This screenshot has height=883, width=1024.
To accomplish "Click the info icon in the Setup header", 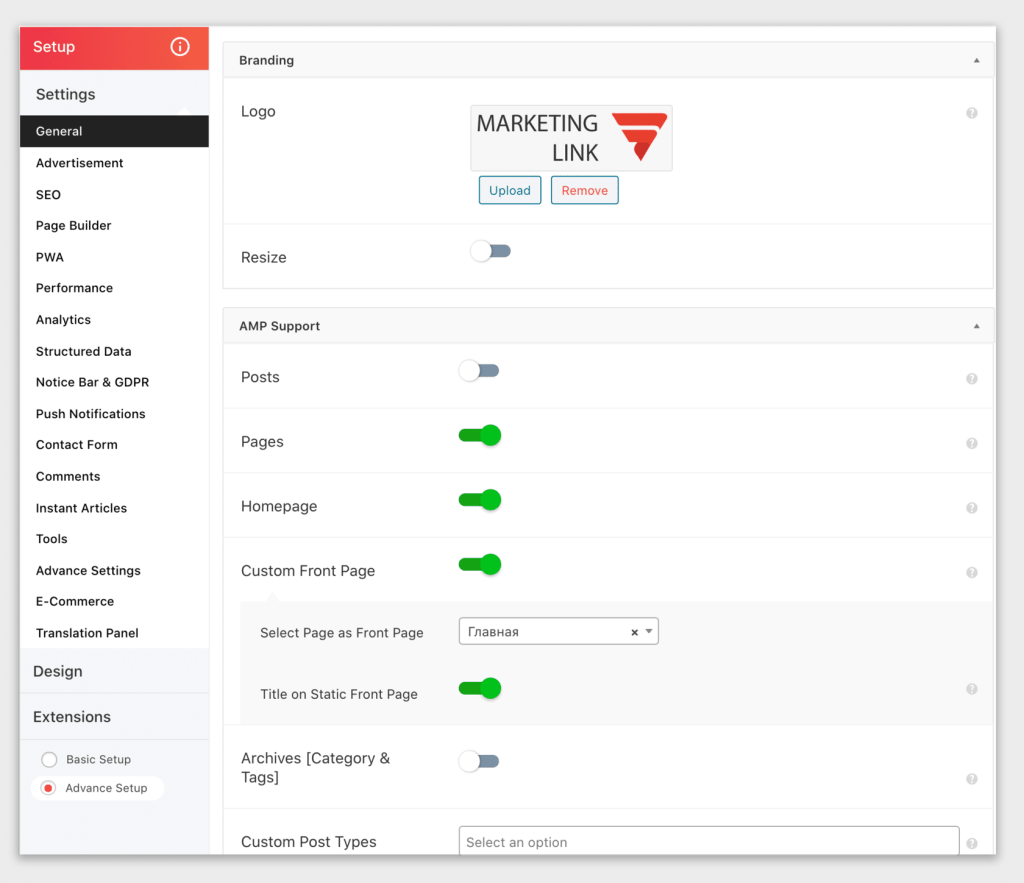I will [x=179, y=47].
